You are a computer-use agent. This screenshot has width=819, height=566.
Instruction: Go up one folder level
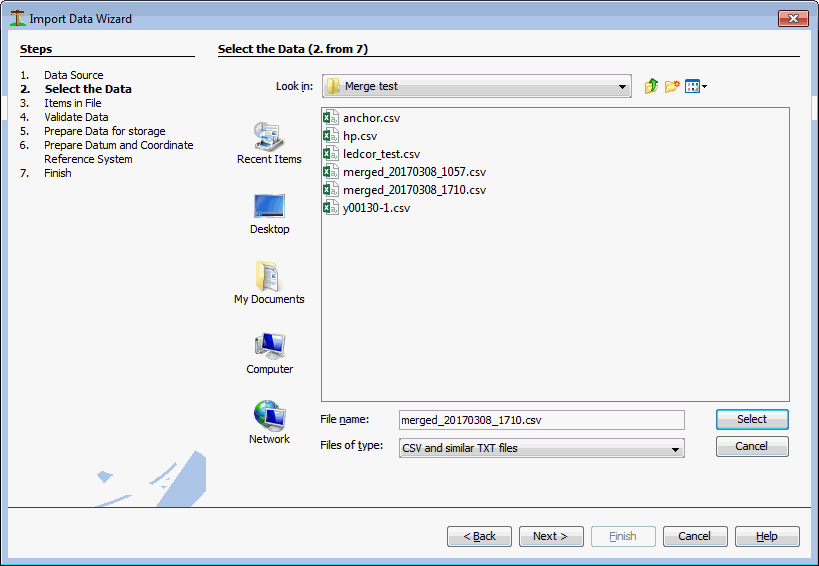651,86
